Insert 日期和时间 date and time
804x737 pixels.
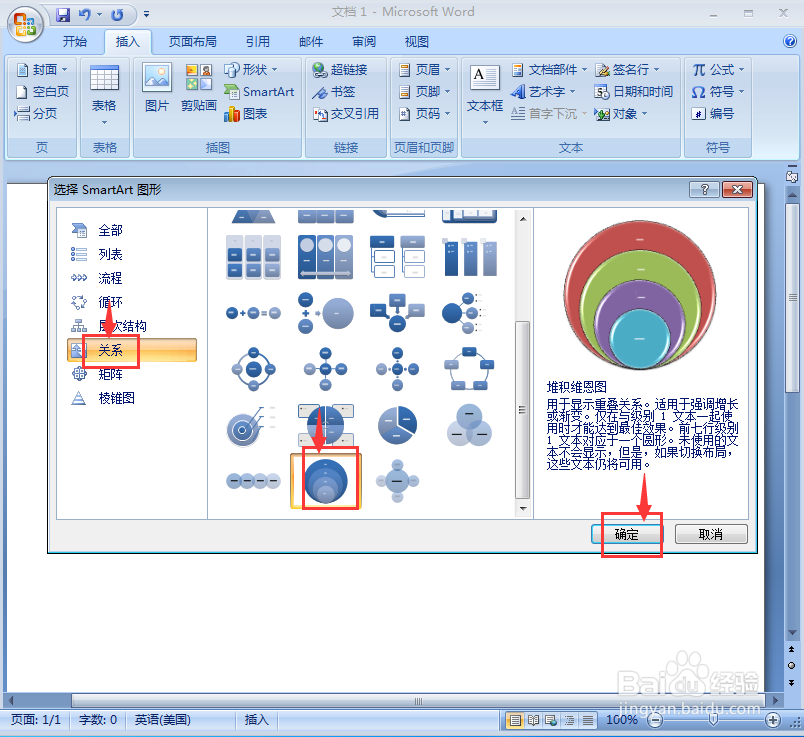[x=633, y=92]
